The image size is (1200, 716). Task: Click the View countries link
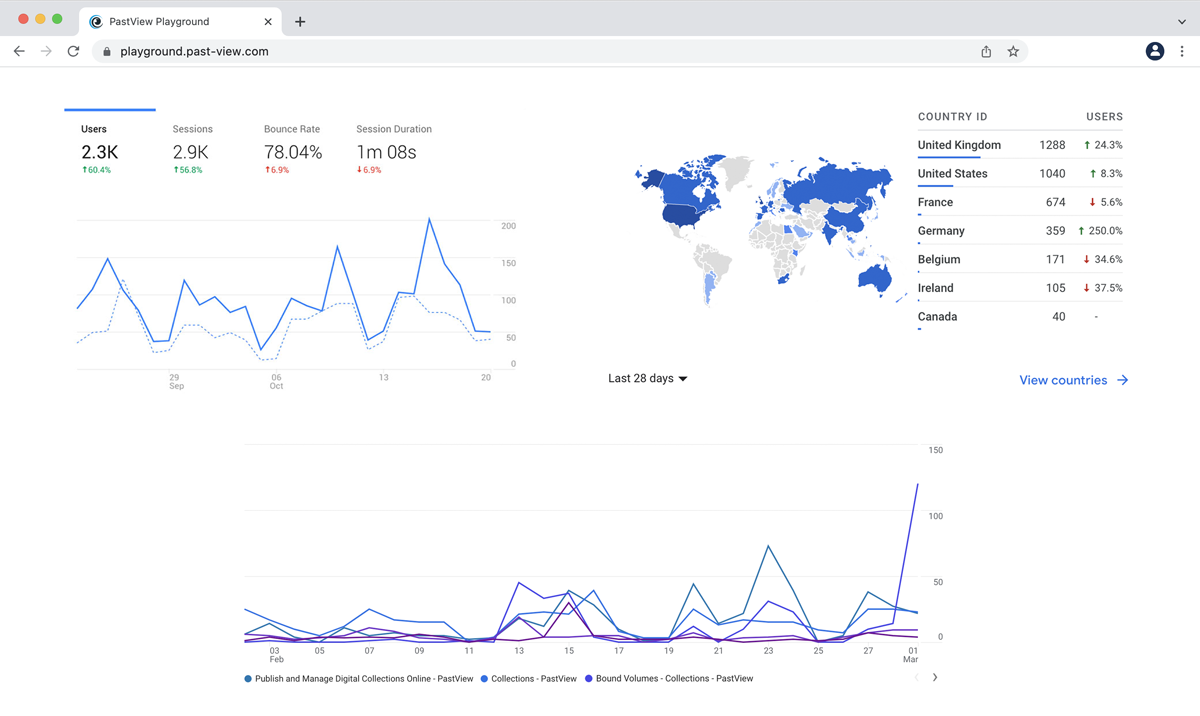click(1073, 380)
